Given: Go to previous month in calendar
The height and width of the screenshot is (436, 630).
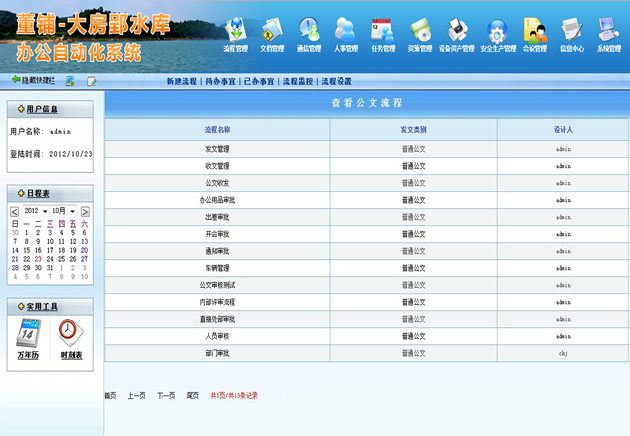Looking at the screenshot, I should point(14,212).
